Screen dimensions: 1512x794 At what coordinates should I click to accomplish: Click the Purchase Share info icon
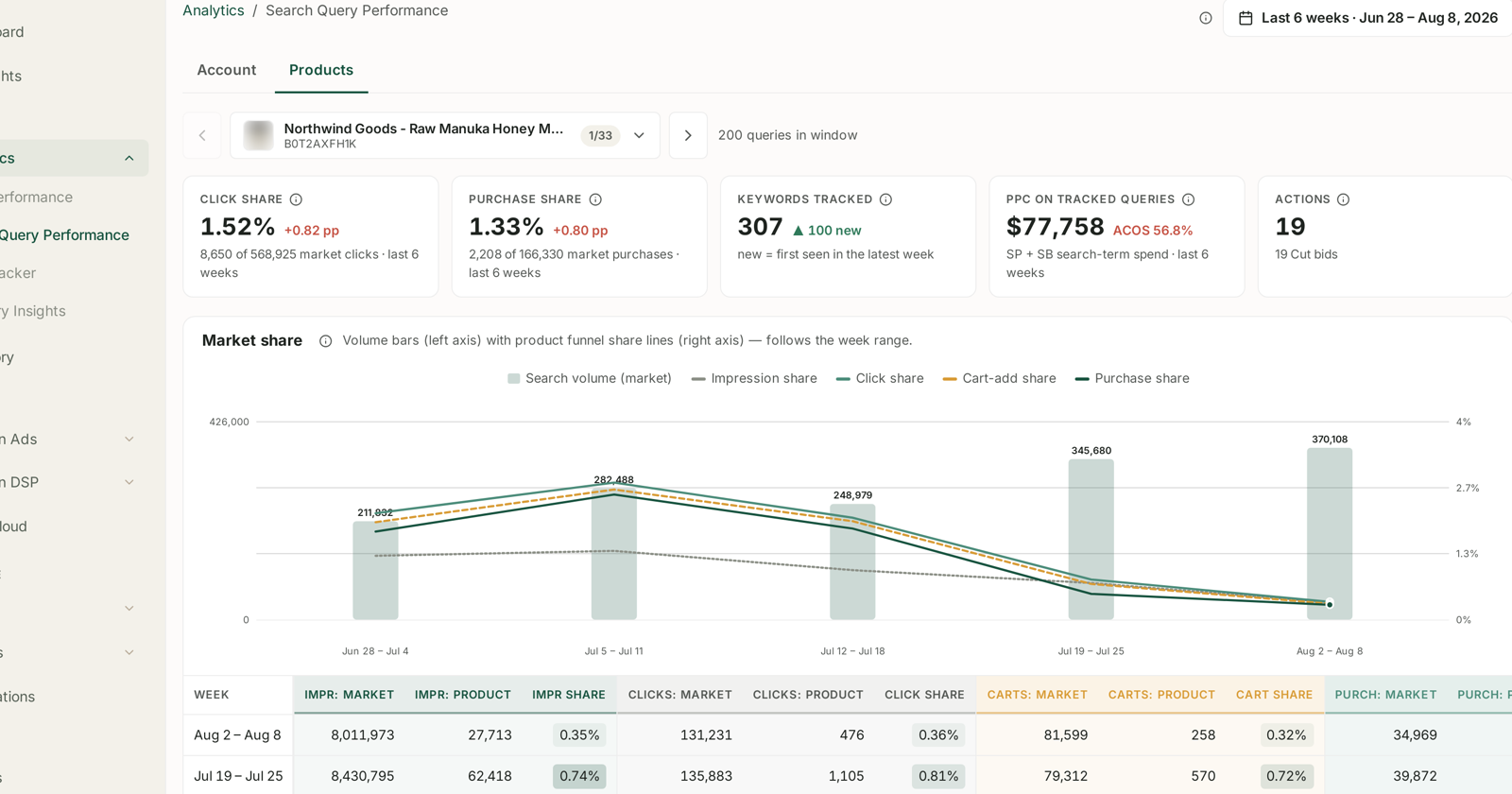(595, 199)
